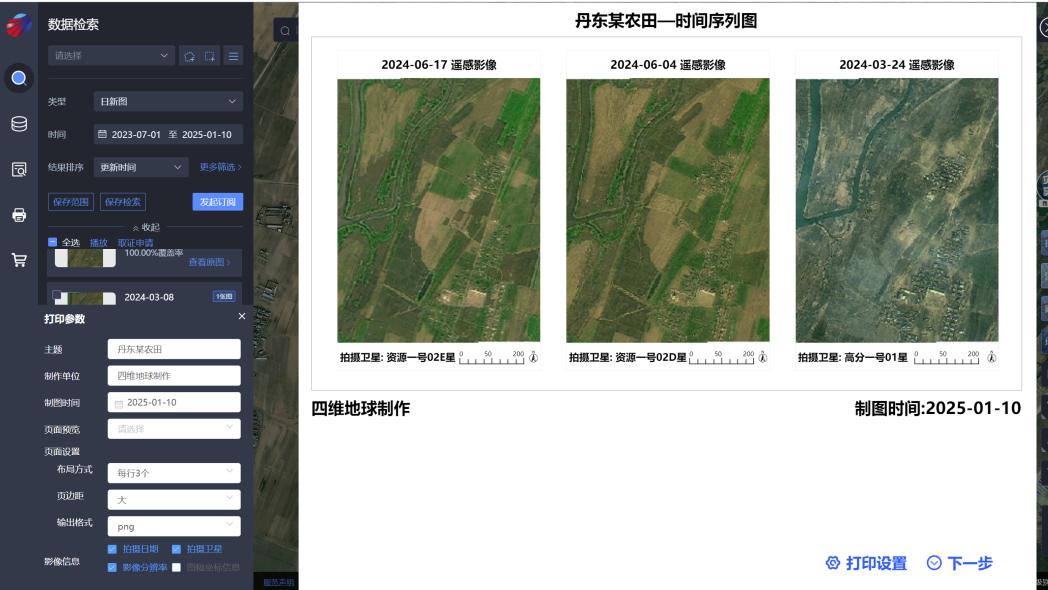Toggle the 全选 select-all checkbox
The image size is (1048, 590).
coord(54,243)
